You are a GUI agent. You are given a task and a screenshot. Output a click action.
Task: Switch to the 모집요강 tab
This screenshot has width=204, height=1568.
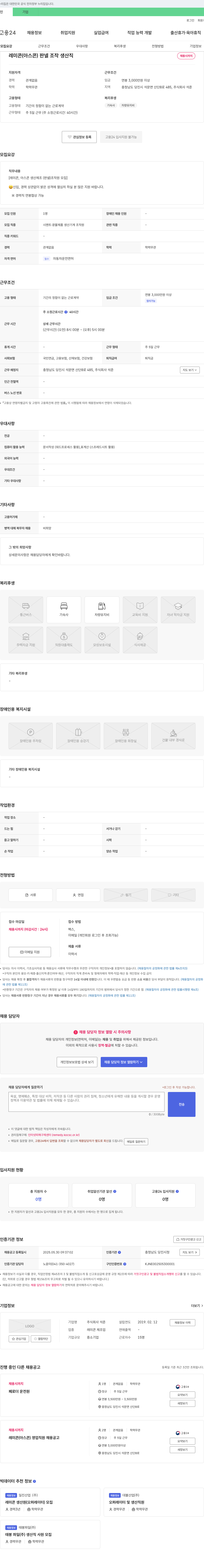(x=6, y=46)
